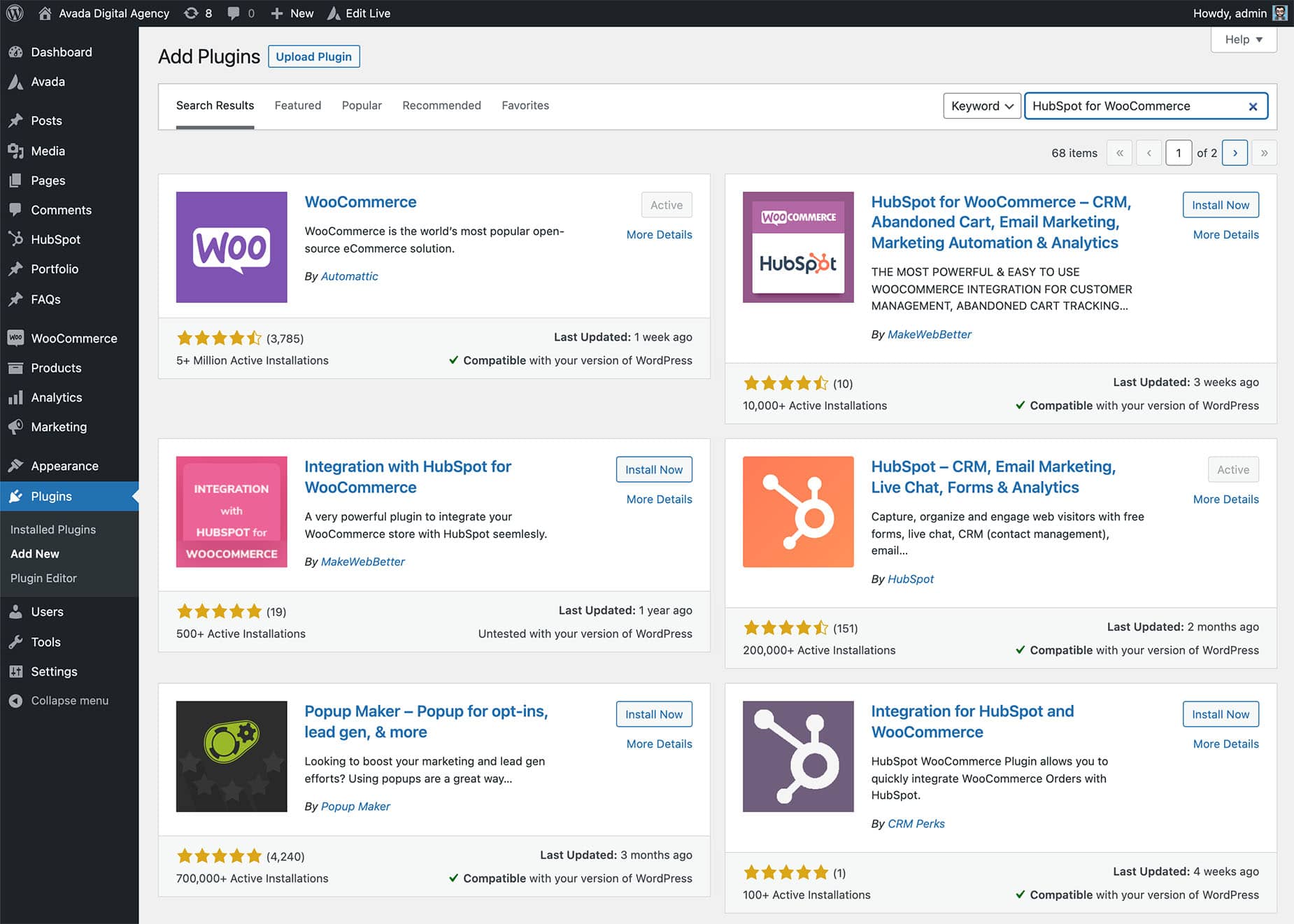Open More Details for HubSpot CRM plugin
Viewport: 1294px width, 924px height.
pos(1225,499)
